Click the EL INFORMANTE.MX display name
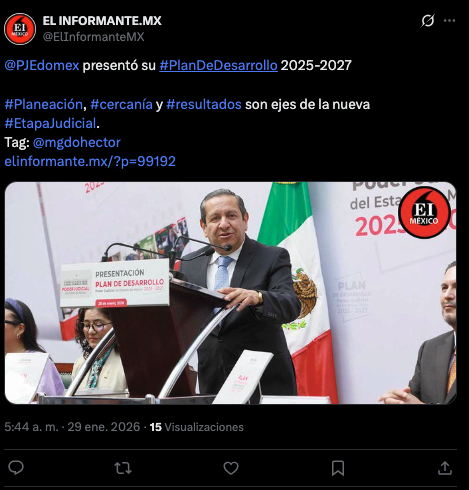The image size is (469, 490). 102,21
